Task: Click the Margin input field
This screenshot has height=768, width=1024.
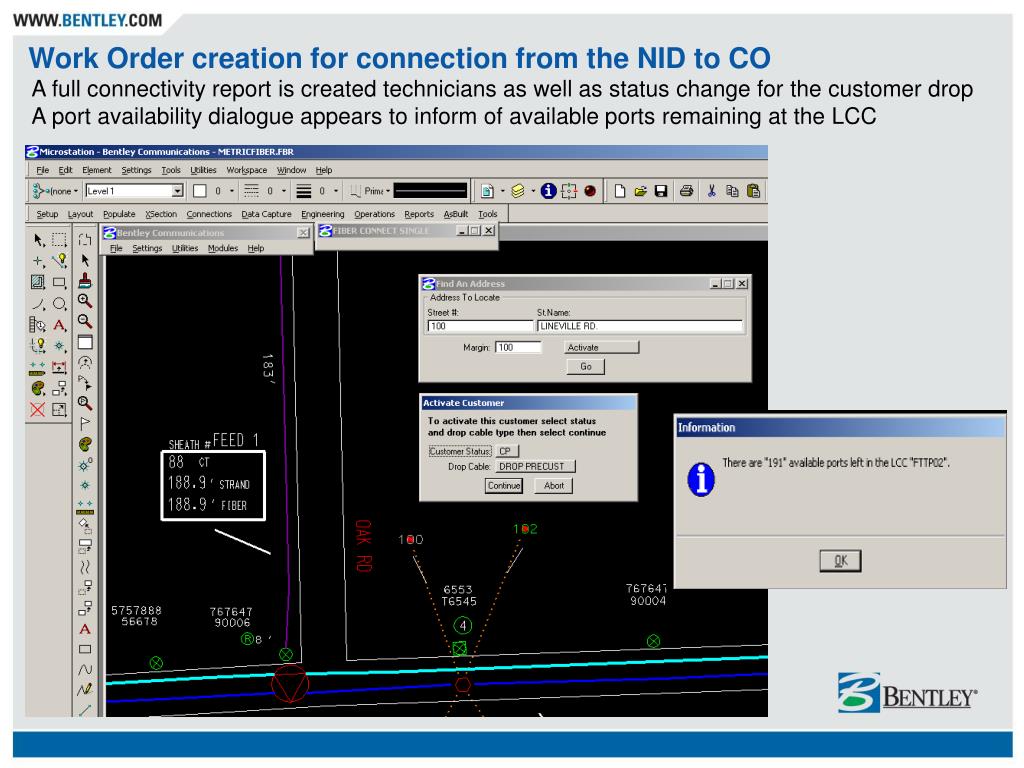Action: click(518, 347)
